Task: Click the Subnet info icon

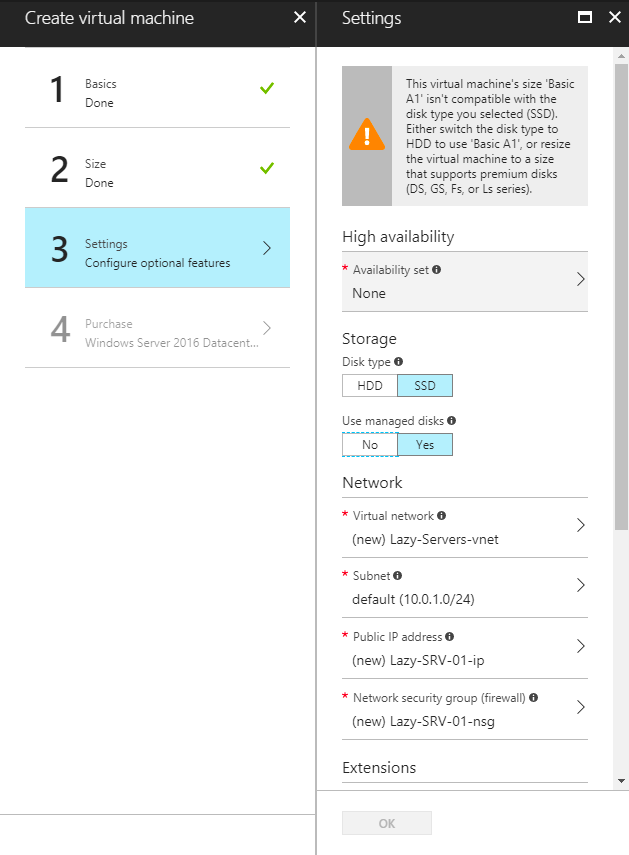Action: click(x=398, y=576)
